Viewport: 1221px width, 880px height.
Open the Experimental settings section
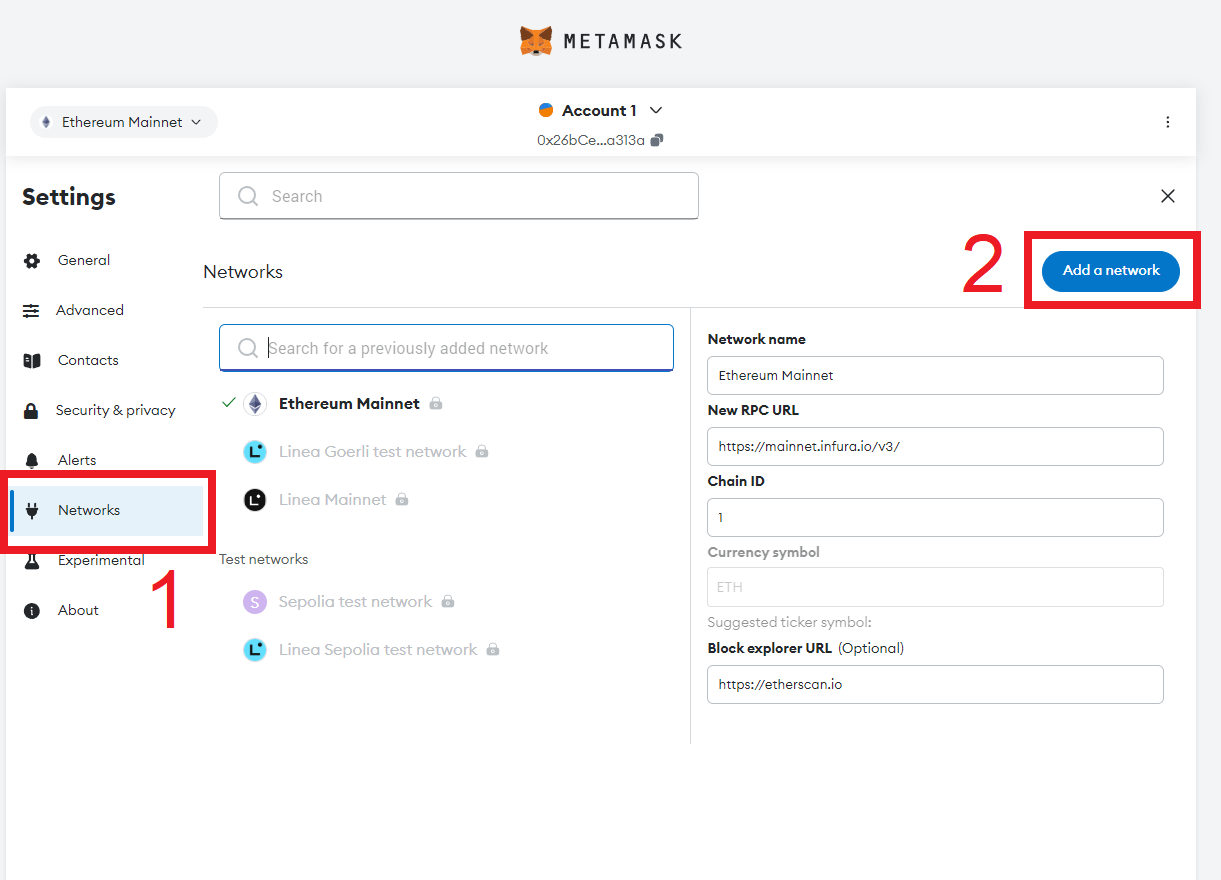coord(101,561)
